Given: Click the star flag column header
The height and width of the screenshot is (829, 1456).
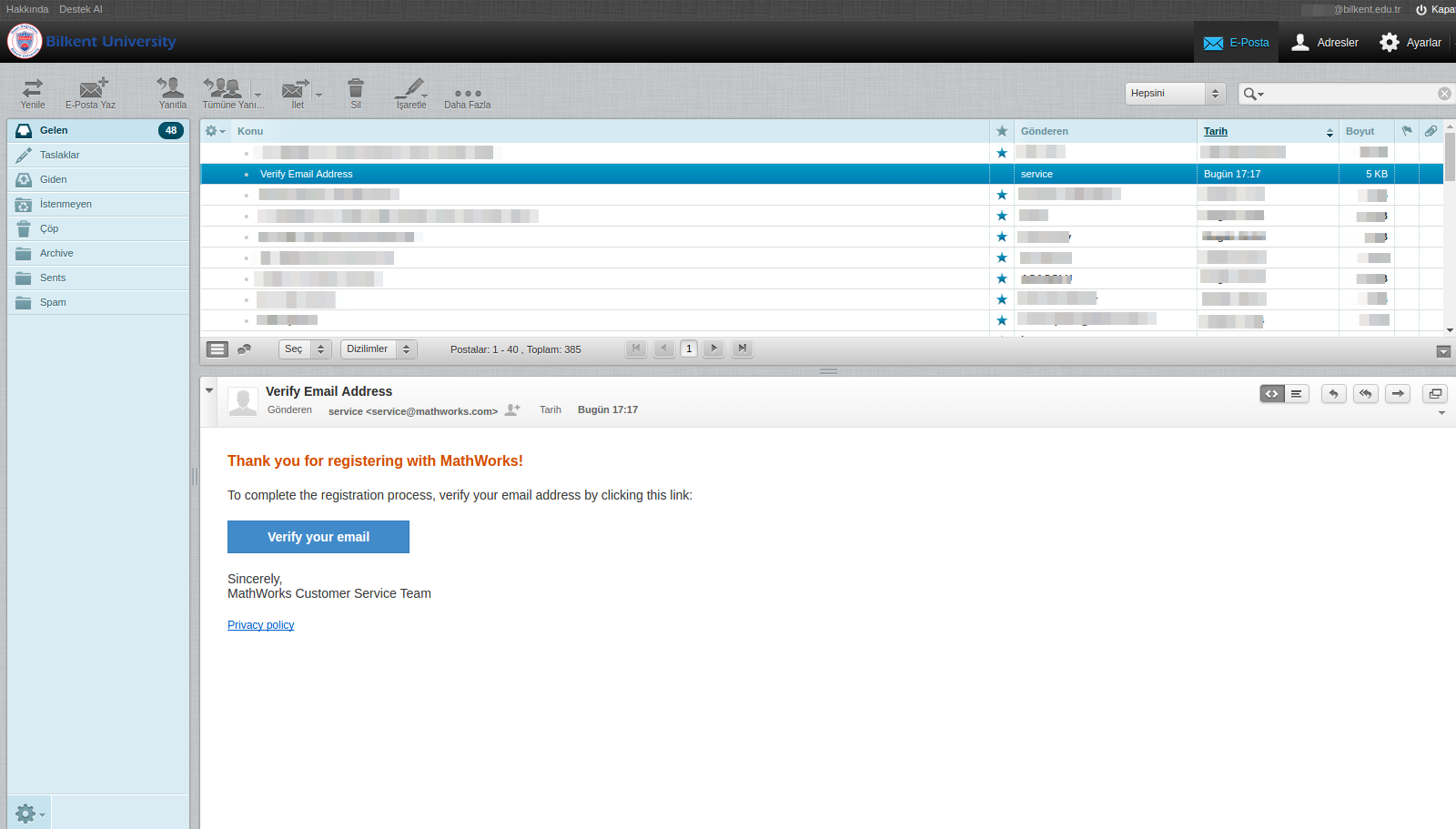Looking at the screenshot, I should [1002, 131].
